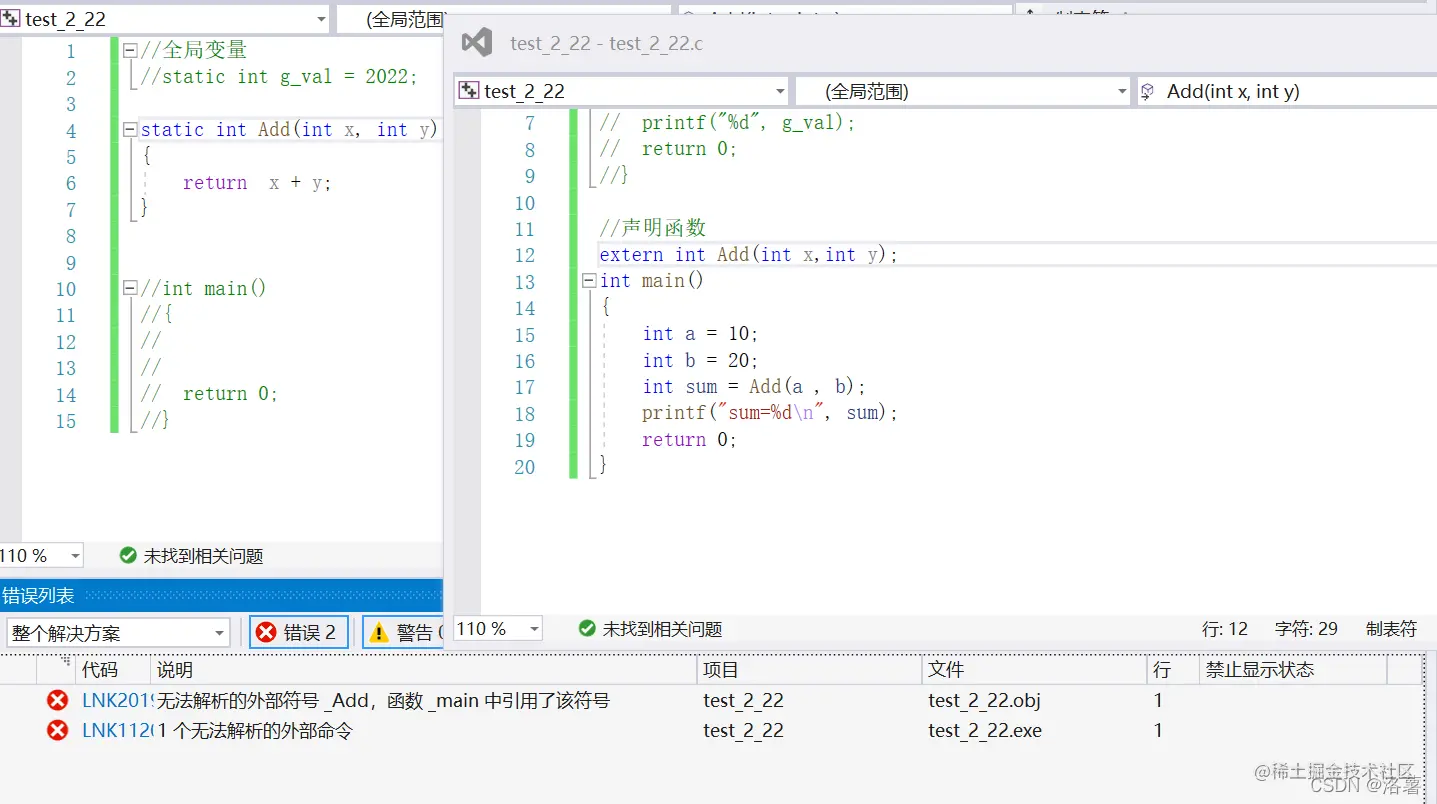
Task: Click 未找到相关问题 text in front window
Action: (662, 629)
